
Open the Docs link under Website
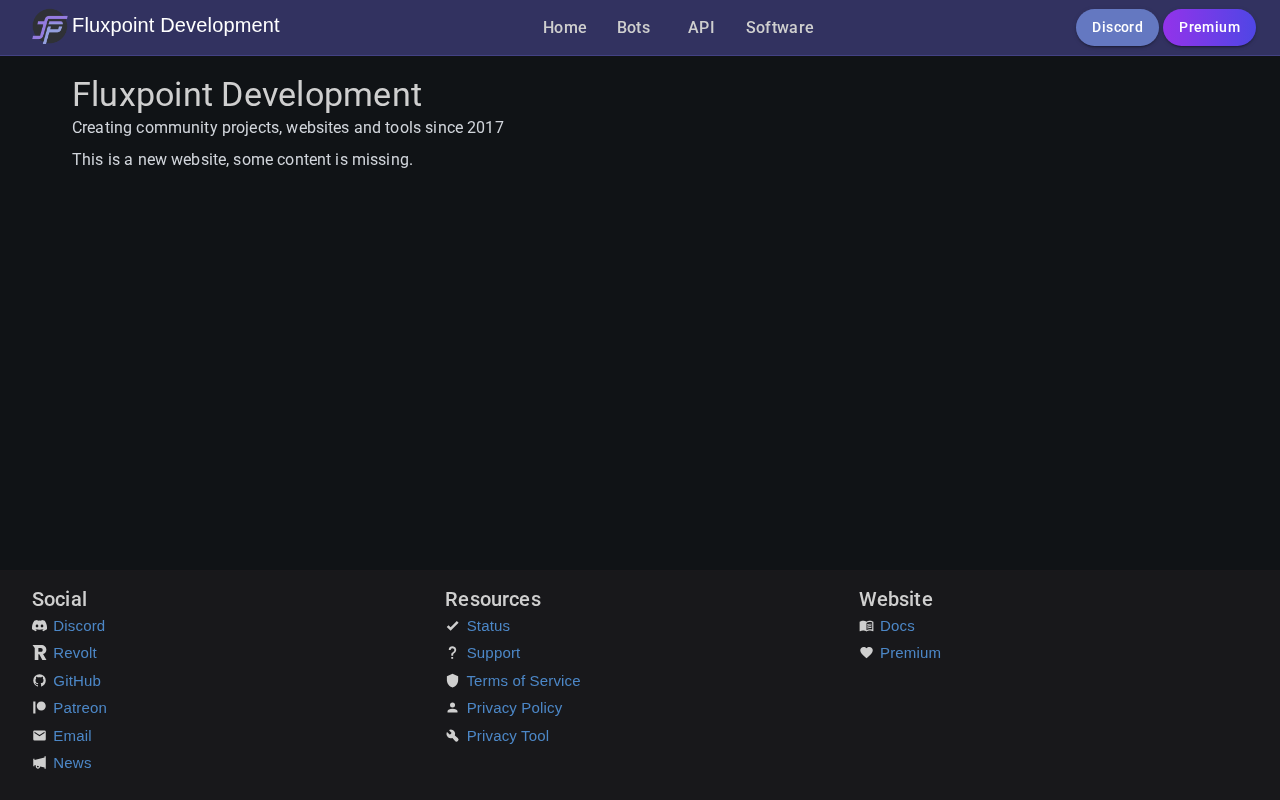coord(897,626)
